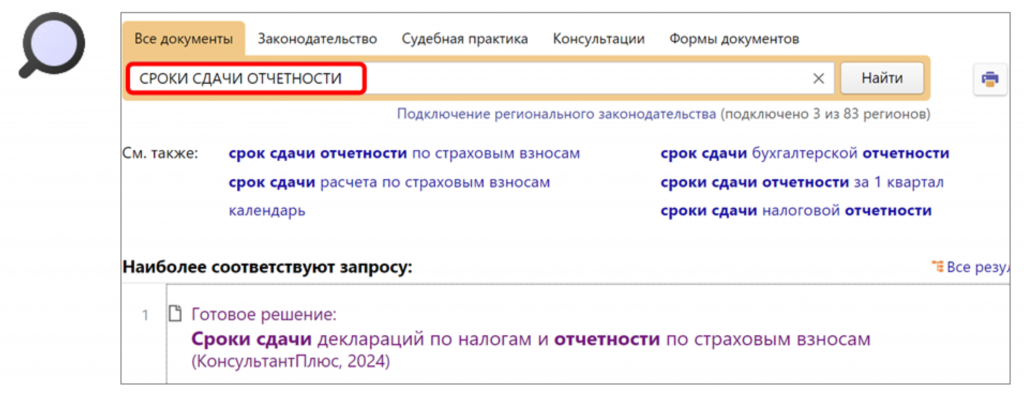Image resolution: width=1024 pixels, height=393 pixels.
Task: Open срок сдачи расчета по страховым взносам suggestion
Action: pyautogui.click(x=389, y=182)
